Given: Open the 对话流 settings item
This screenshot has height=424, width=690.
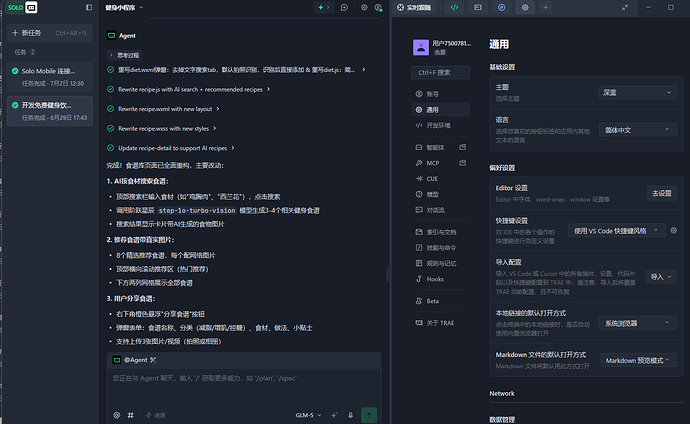Looking at the screenshot, I should pos(440,210).
